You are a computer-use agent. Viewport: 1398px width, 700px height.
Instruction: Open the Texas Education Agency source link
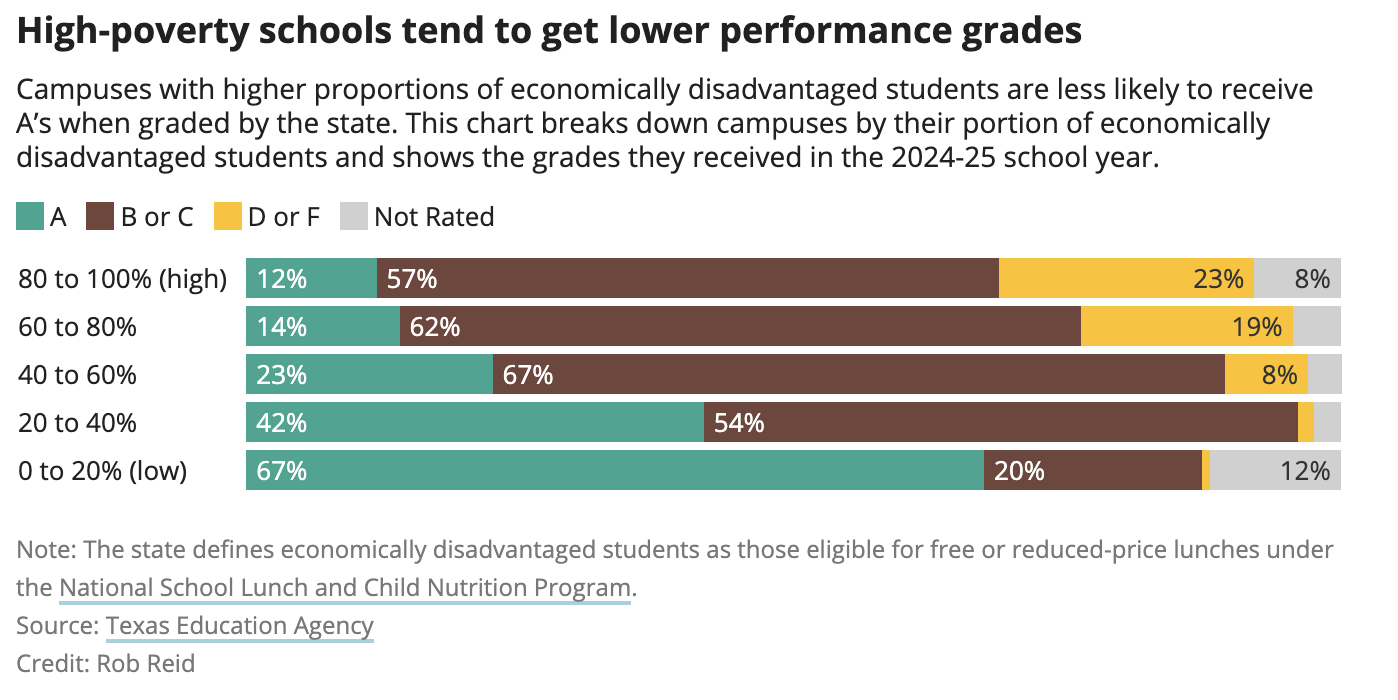(240, 626)
